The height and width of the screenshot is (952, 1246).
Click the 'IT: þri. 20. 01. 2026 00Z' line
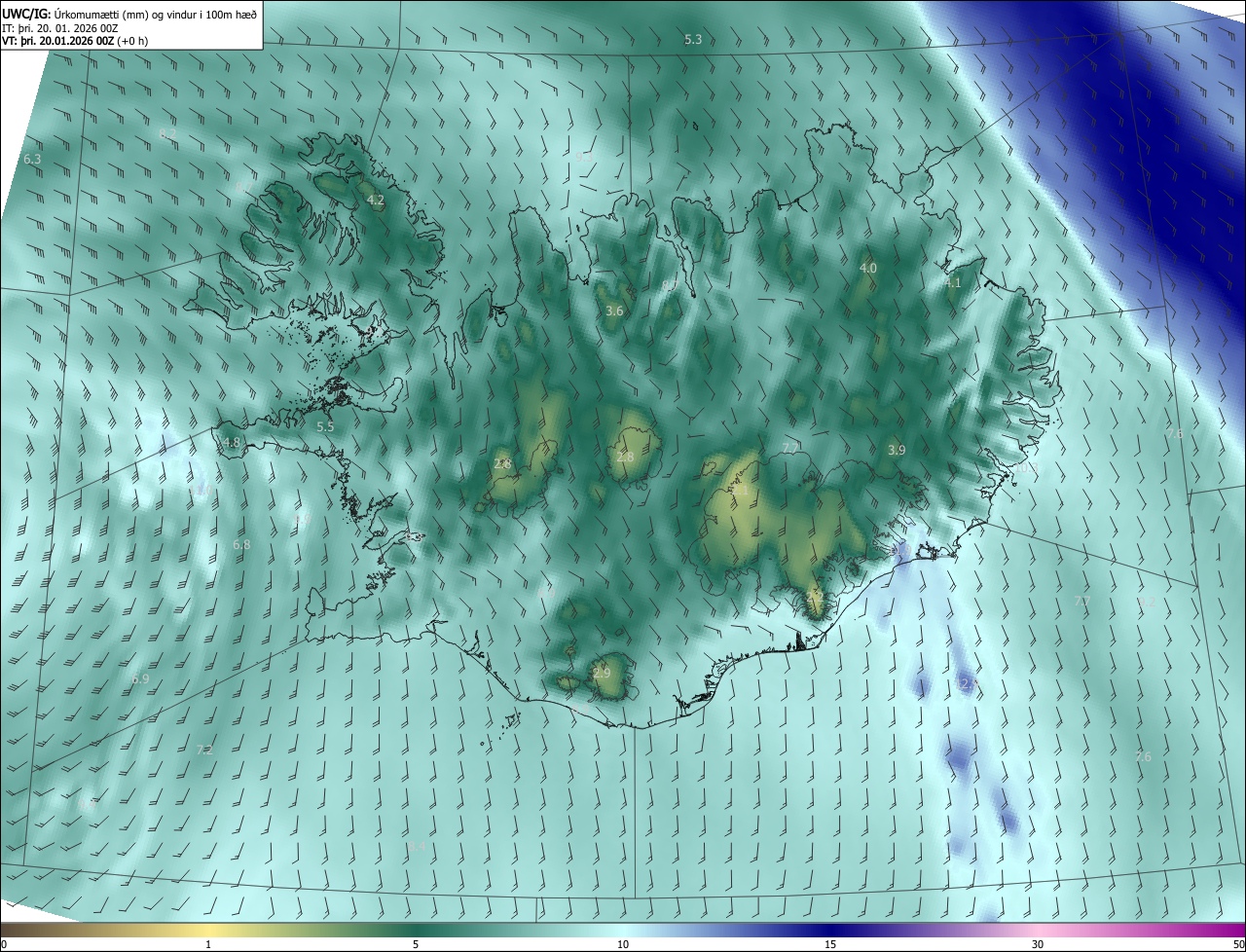tap(59, 28)
